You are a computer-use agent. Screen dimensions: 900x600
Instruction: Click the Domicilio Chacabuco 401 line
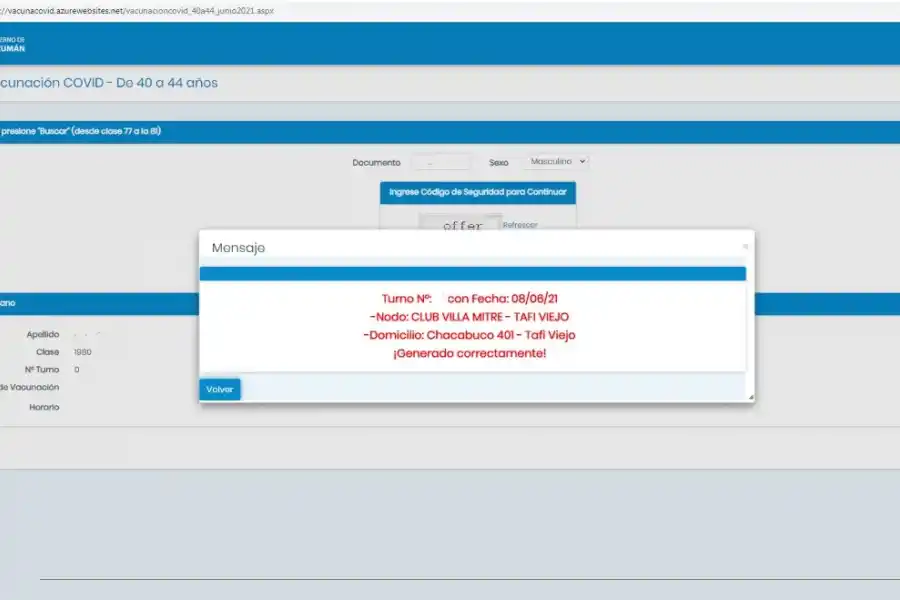(470, 335)
